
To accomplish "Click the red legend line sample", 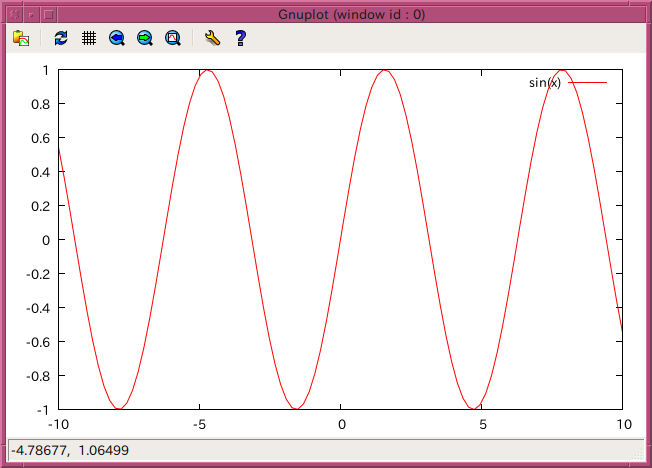I will [588, 82].
